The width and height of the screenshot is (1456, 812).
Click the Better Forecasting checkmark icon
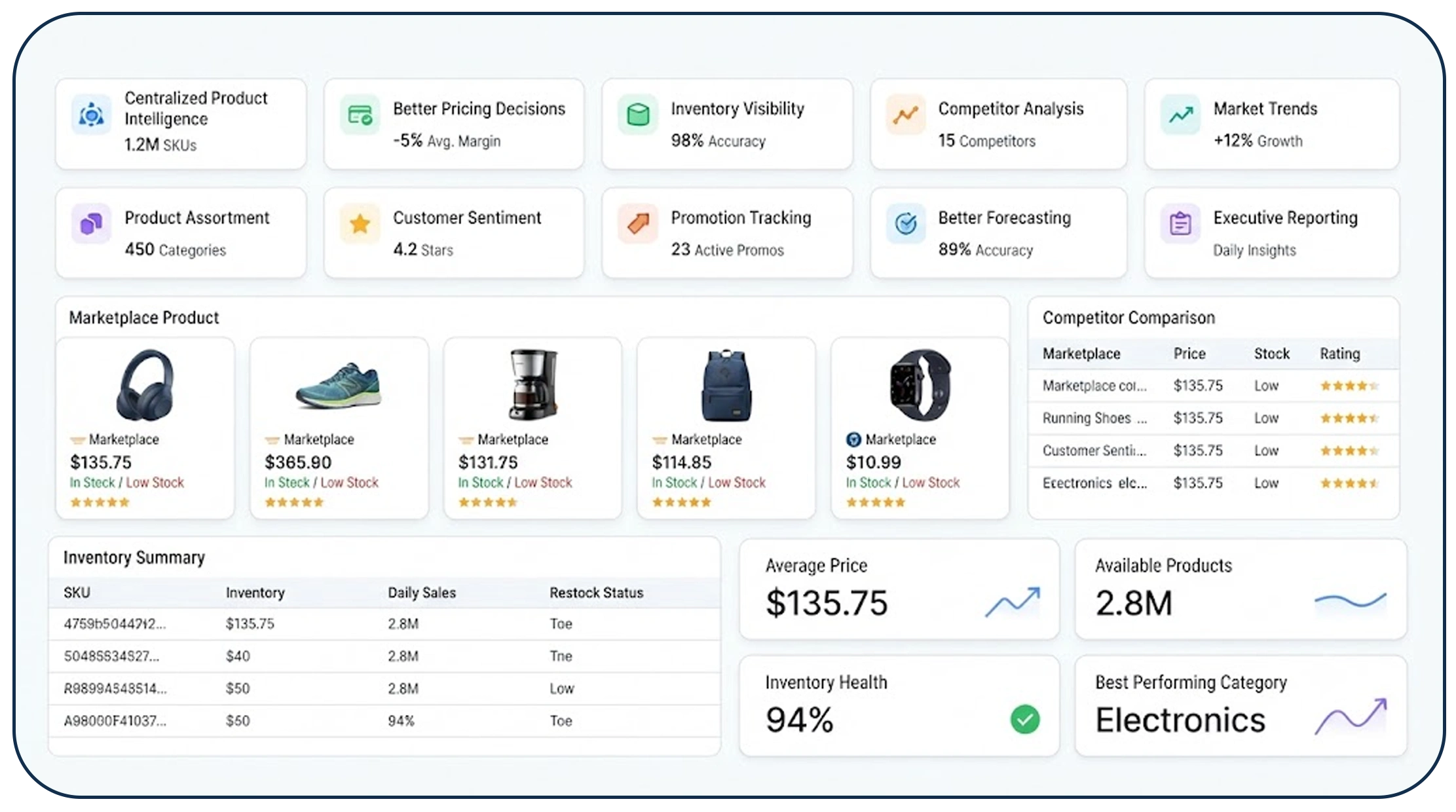(905, 224)
